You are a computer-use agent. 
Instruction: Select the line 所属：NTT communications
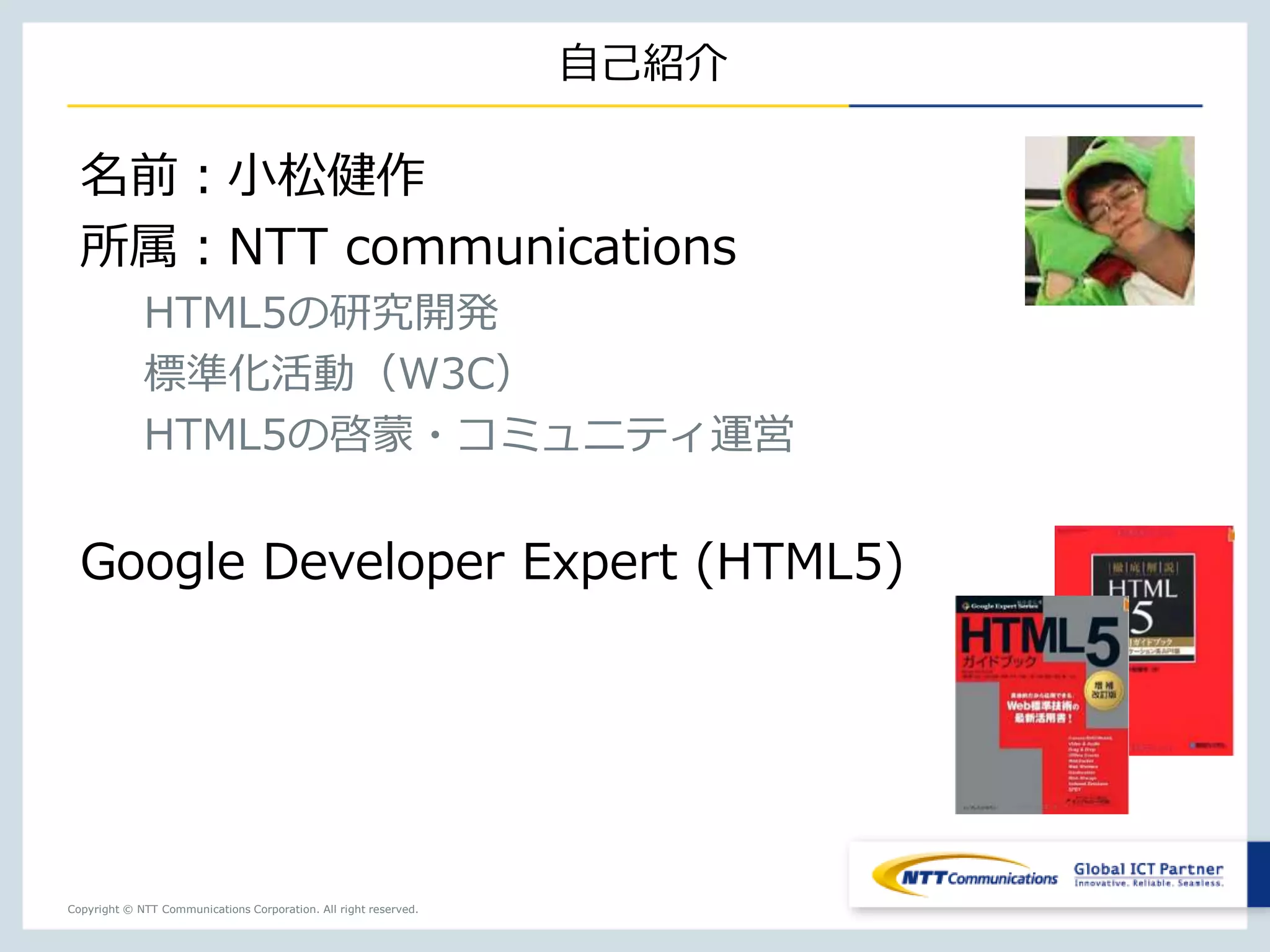408,246
